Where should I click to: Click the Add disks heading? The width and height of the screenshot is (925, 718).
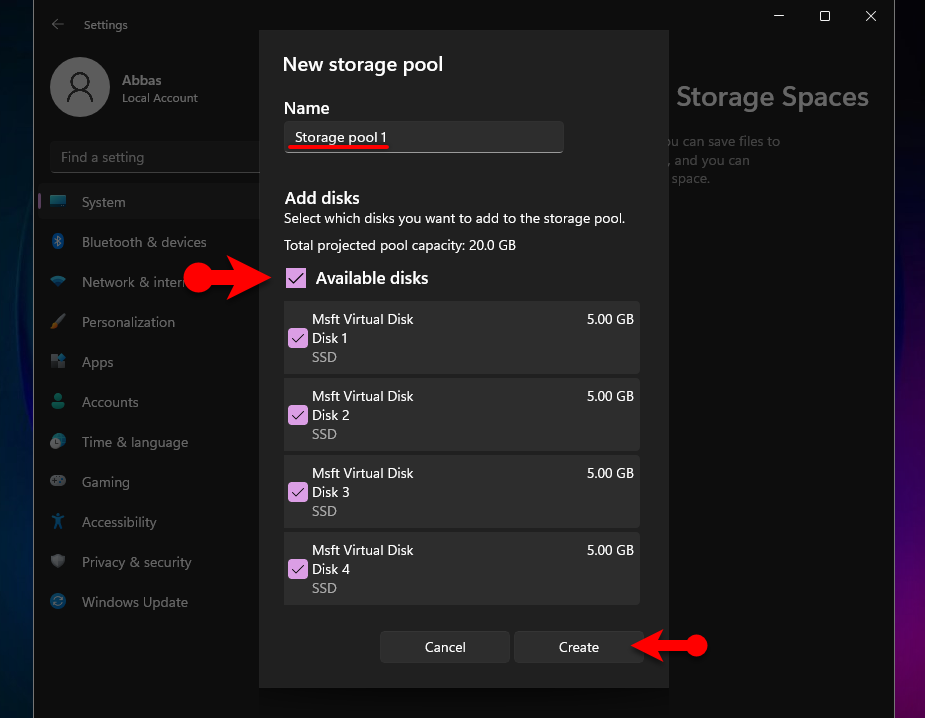pos(322,198)
